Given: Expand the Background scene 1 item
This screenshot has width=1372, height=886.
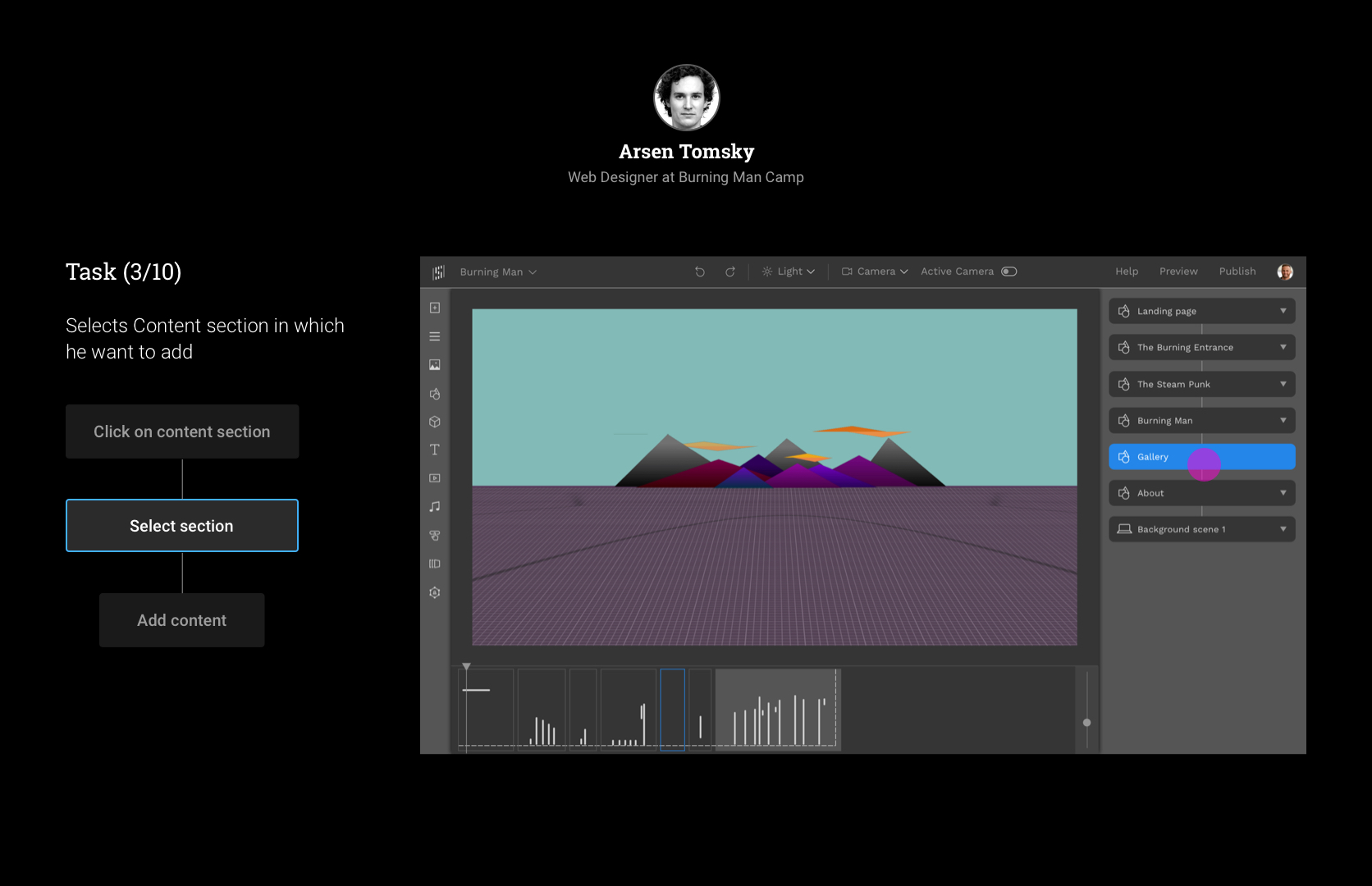Looking at the screenshot, I should pos(1283,529).
